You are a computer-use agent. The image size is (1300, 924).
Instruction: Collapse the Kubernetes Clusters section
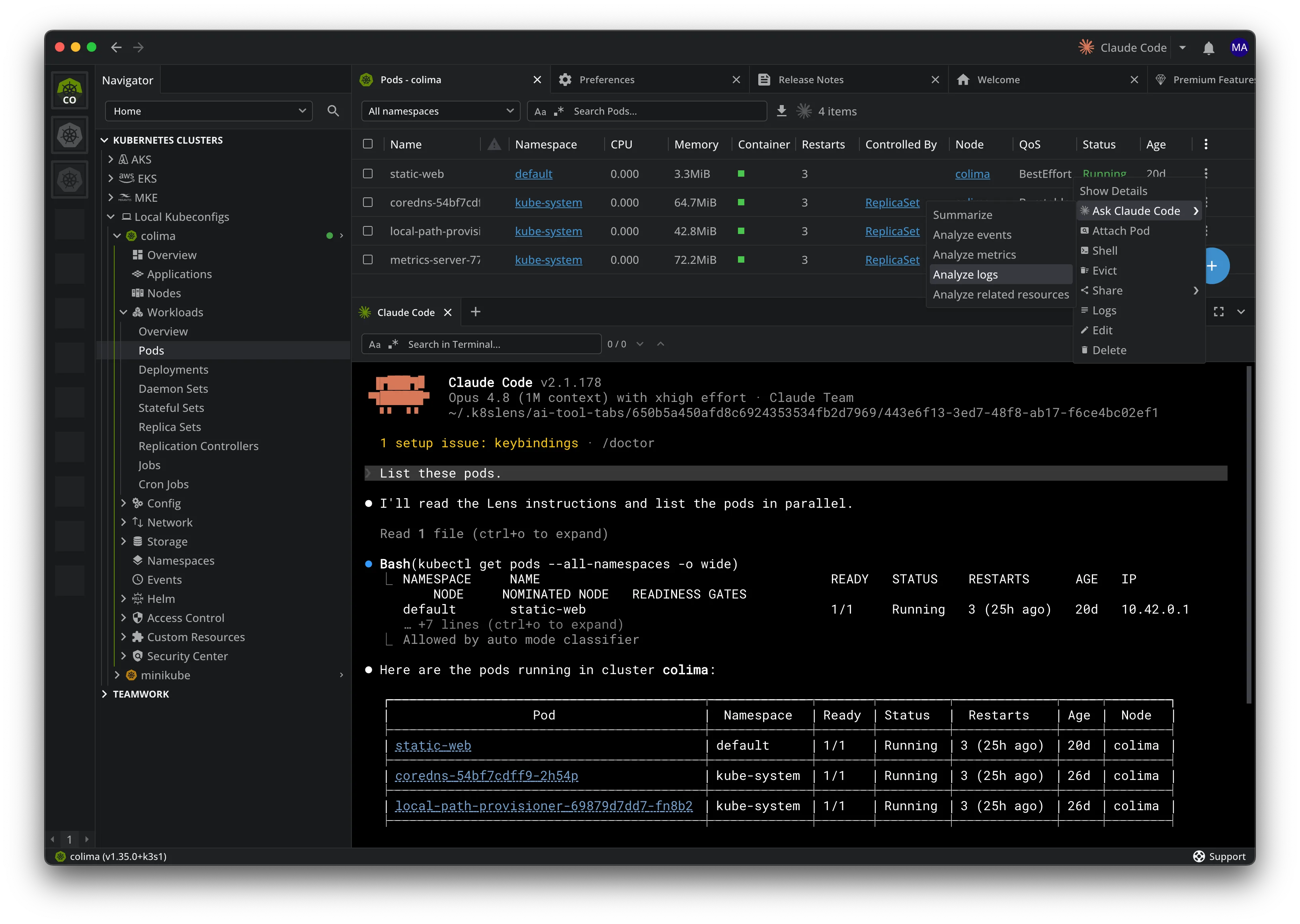coord(105,140)
